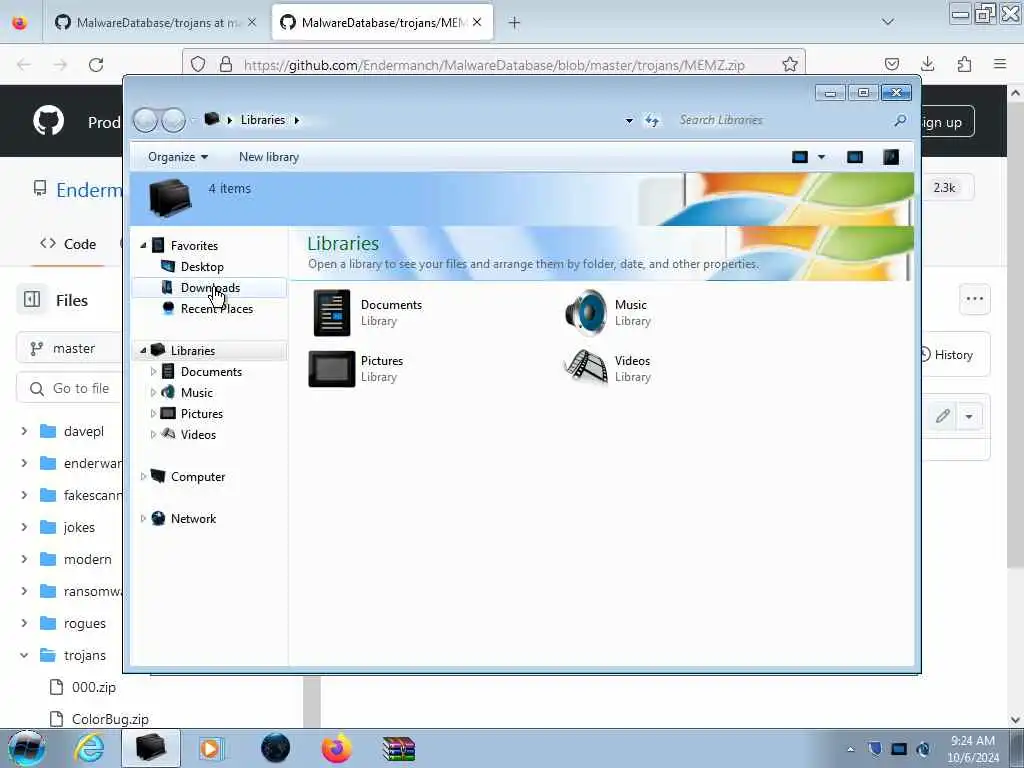Bookmark this page star icon

click(790, 64)
